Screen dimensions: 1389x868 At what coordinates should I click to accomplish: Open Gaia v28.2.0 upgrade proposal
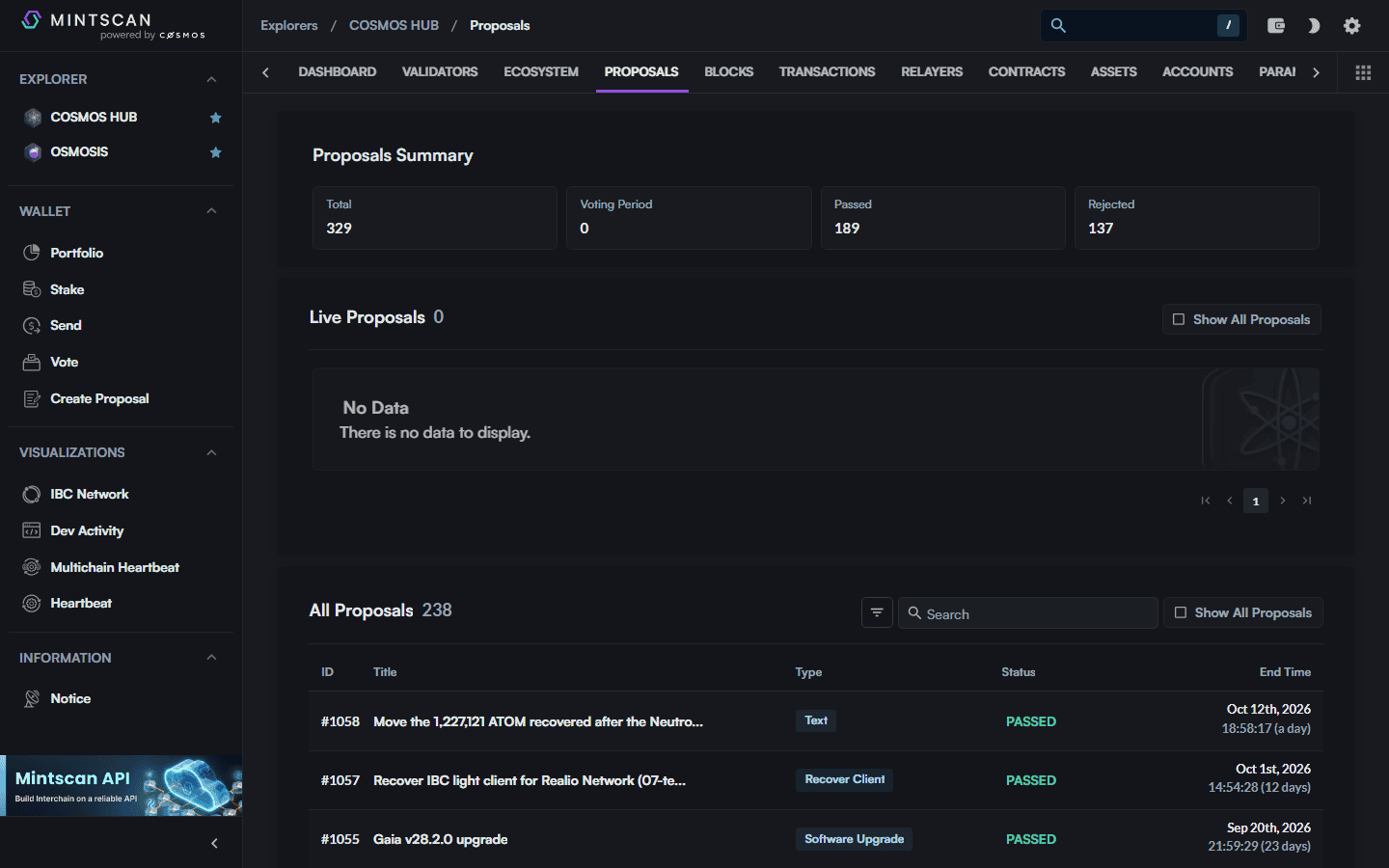tap(441, 839)
